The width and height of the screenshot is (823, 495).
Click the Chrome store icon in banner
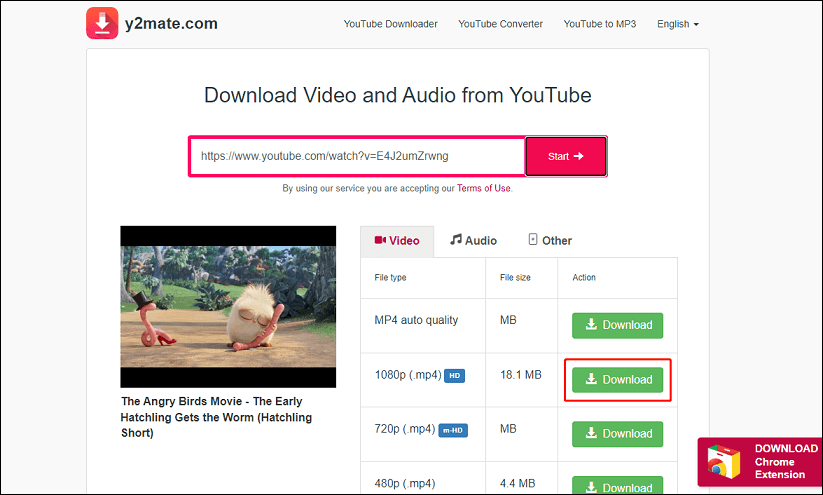pos(723,462)
